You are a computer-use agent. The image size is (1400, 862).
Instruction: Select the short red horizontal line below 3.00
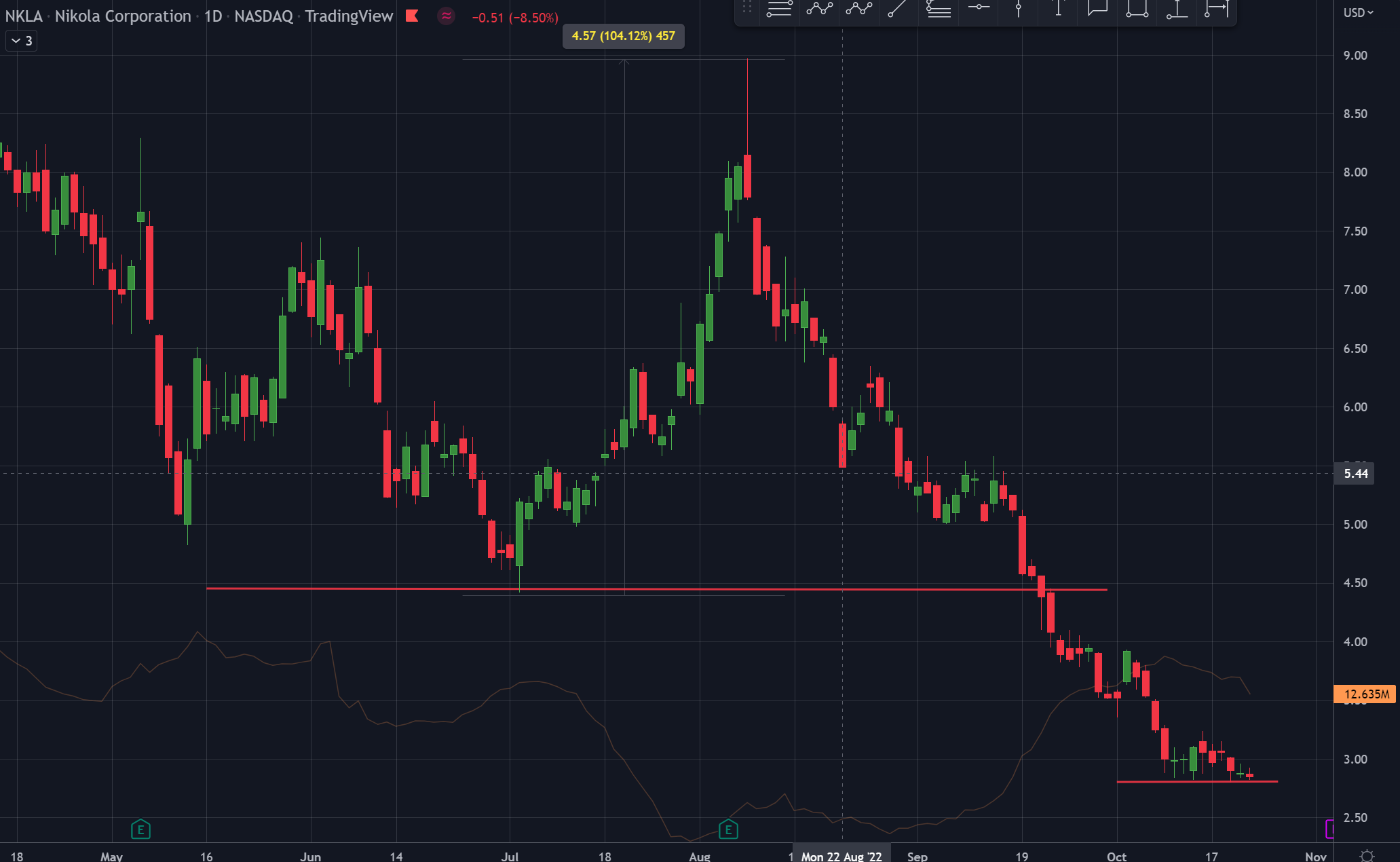[x=1197, y=781]
